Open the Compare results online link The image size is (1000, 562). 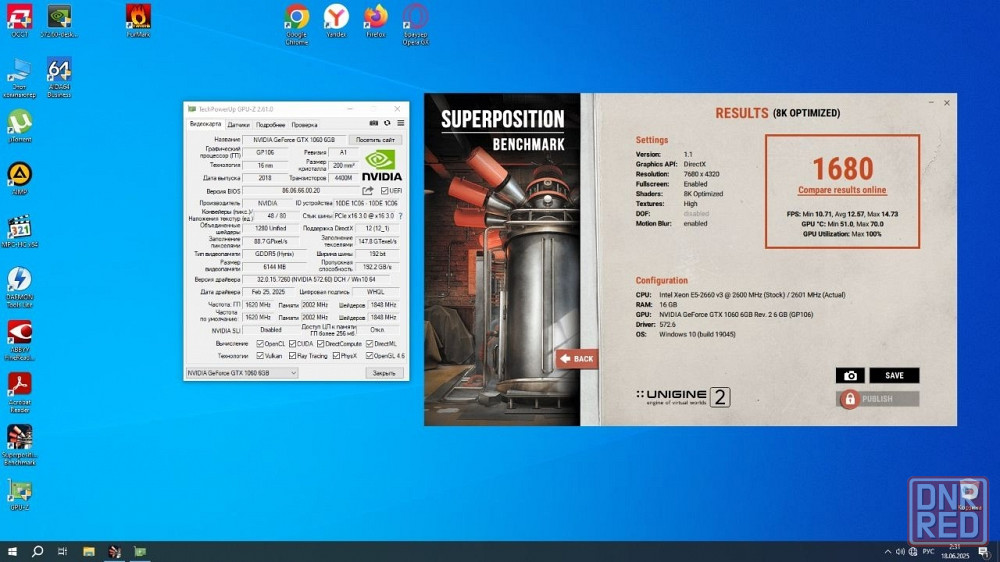[x=842, y=190]
